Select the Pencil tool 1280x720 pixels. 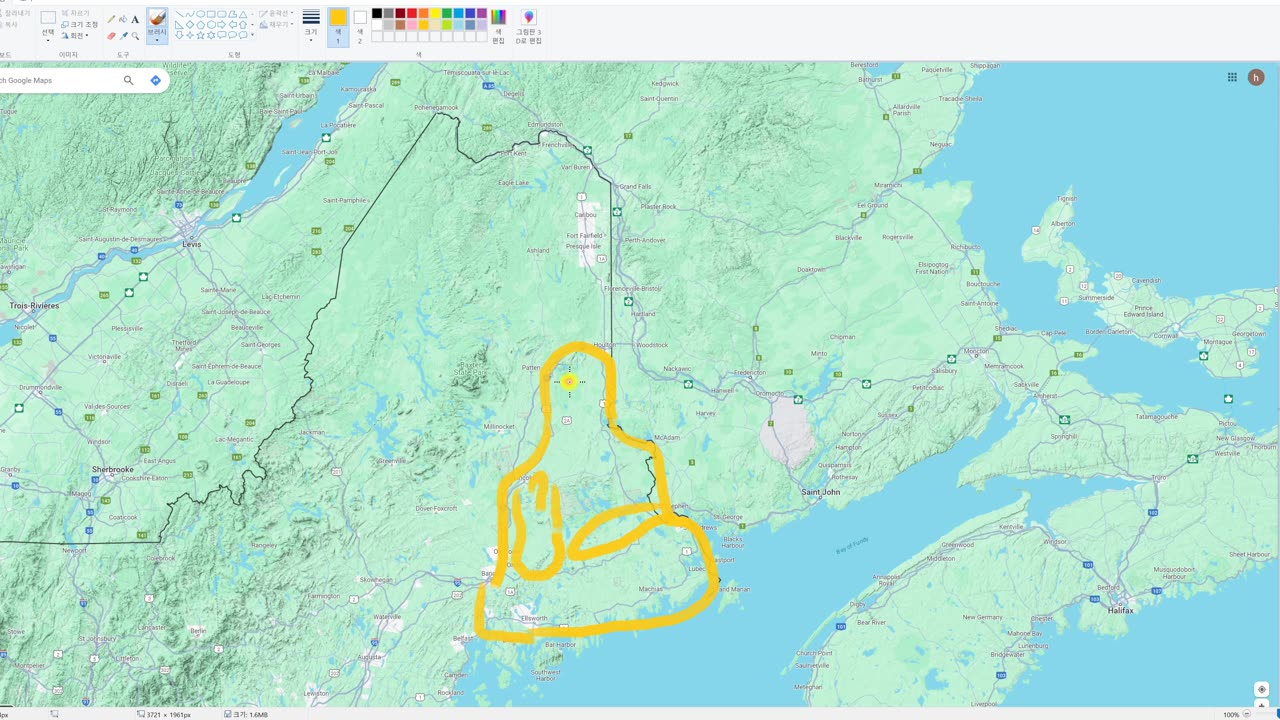click(111, 19)
